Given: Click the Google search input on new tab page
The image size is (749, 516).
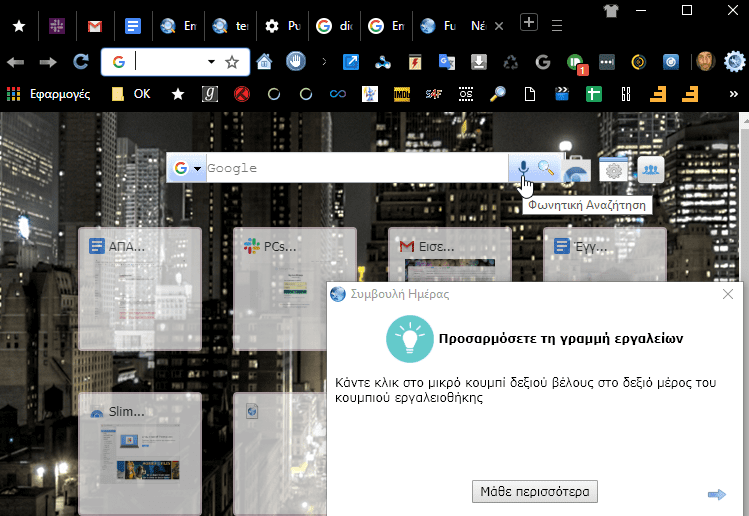Looking at the screenshot, I should tap(357, 168).
